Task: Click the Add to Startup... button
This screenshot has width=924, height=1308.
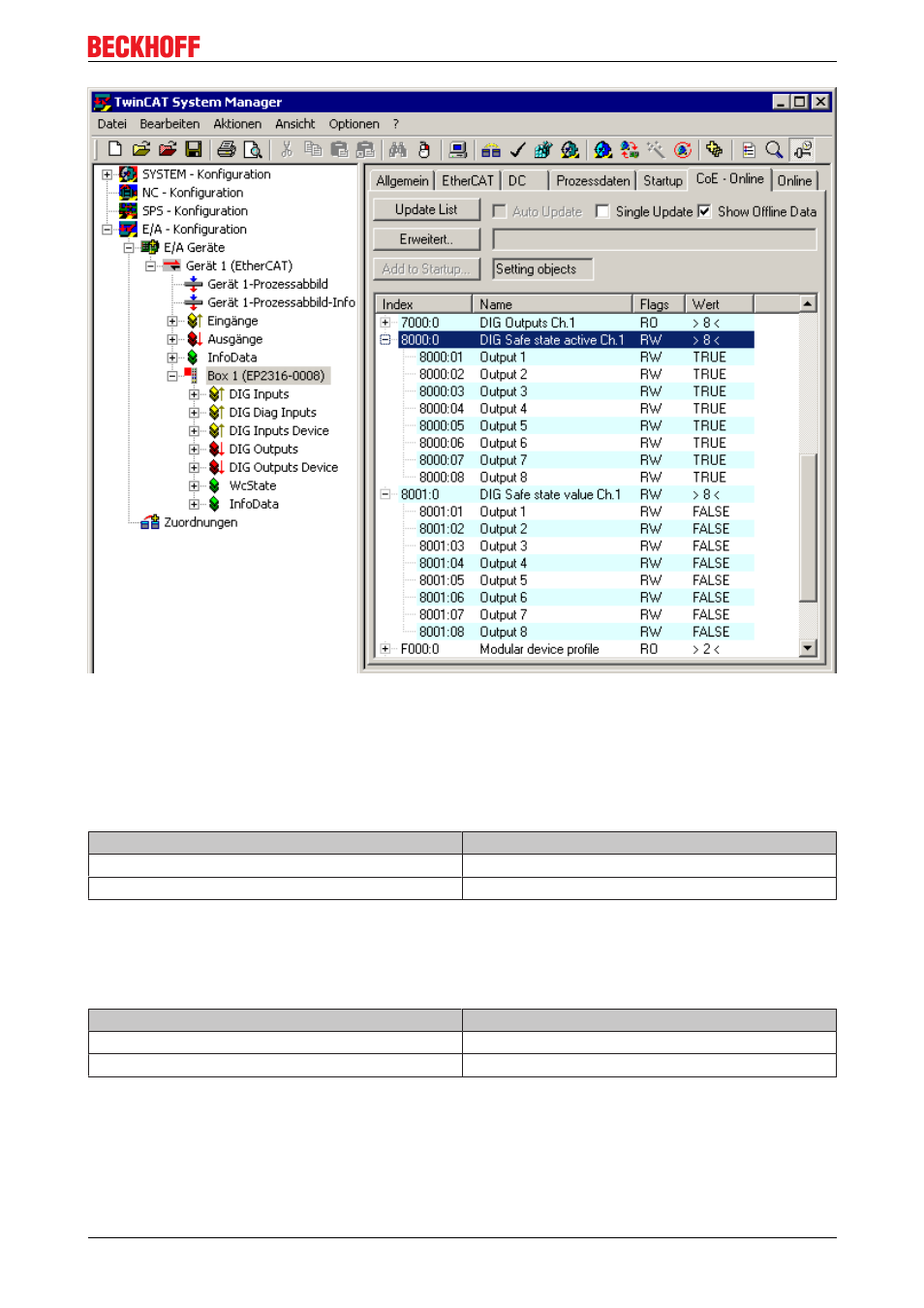Action: click(426, 269)
